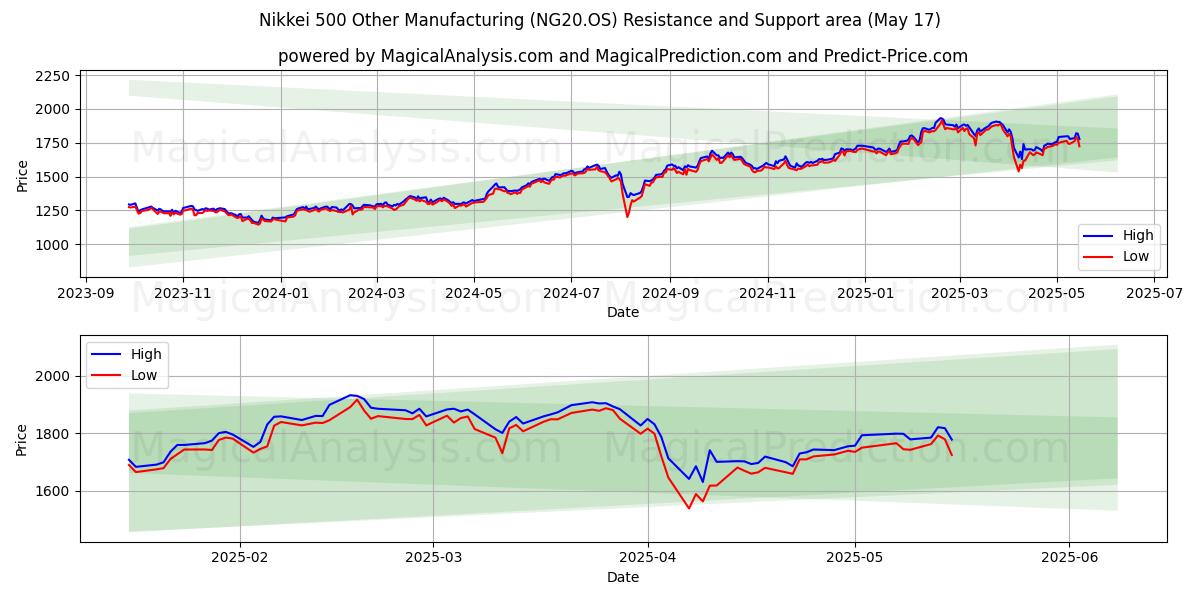This screenshot has height=600, width=1200.
Task: Click the "2024-03" date tick label
Action: tap(376, 294)
